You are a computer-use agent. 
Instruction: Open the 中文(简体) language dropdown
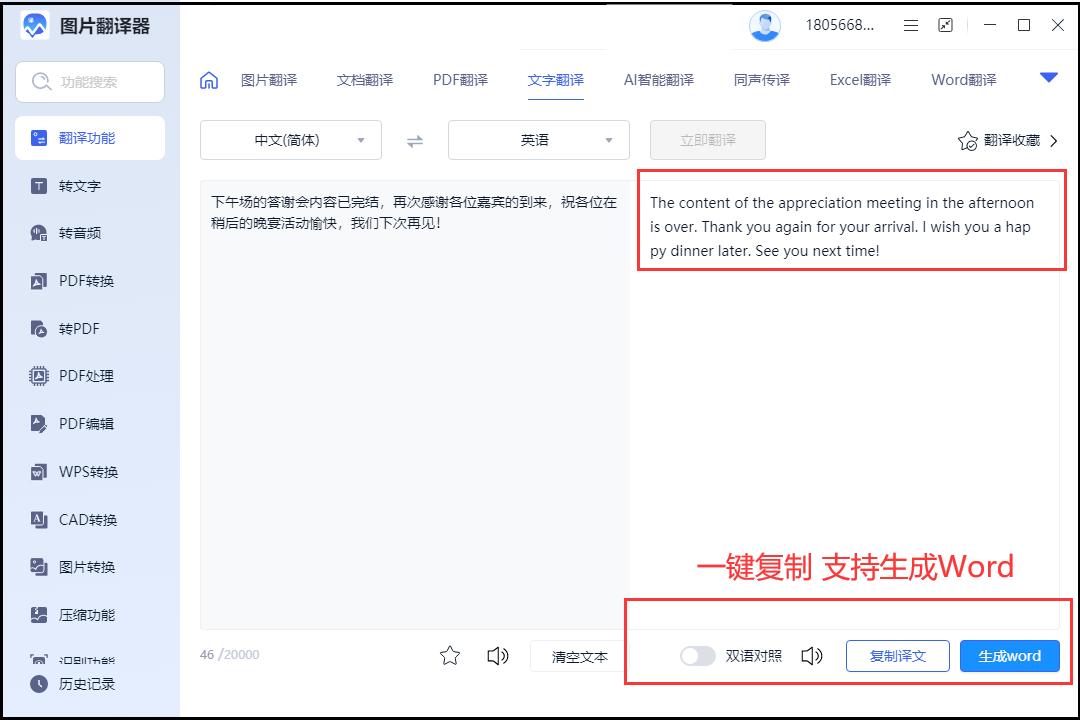[x=290, y=140]
